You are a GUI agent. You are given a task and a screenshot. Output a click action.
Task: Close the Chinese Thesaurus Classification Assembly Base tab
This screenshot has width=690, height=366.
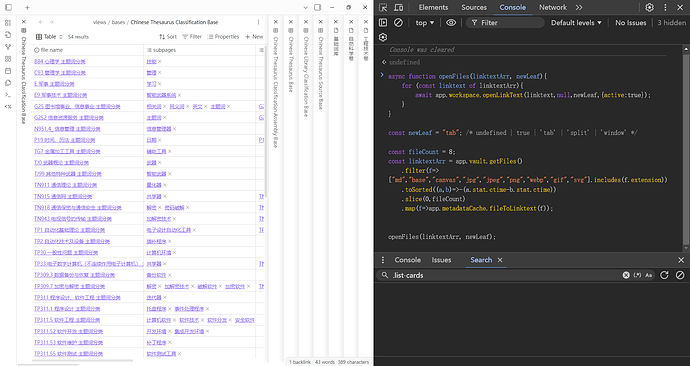point(275,22)
